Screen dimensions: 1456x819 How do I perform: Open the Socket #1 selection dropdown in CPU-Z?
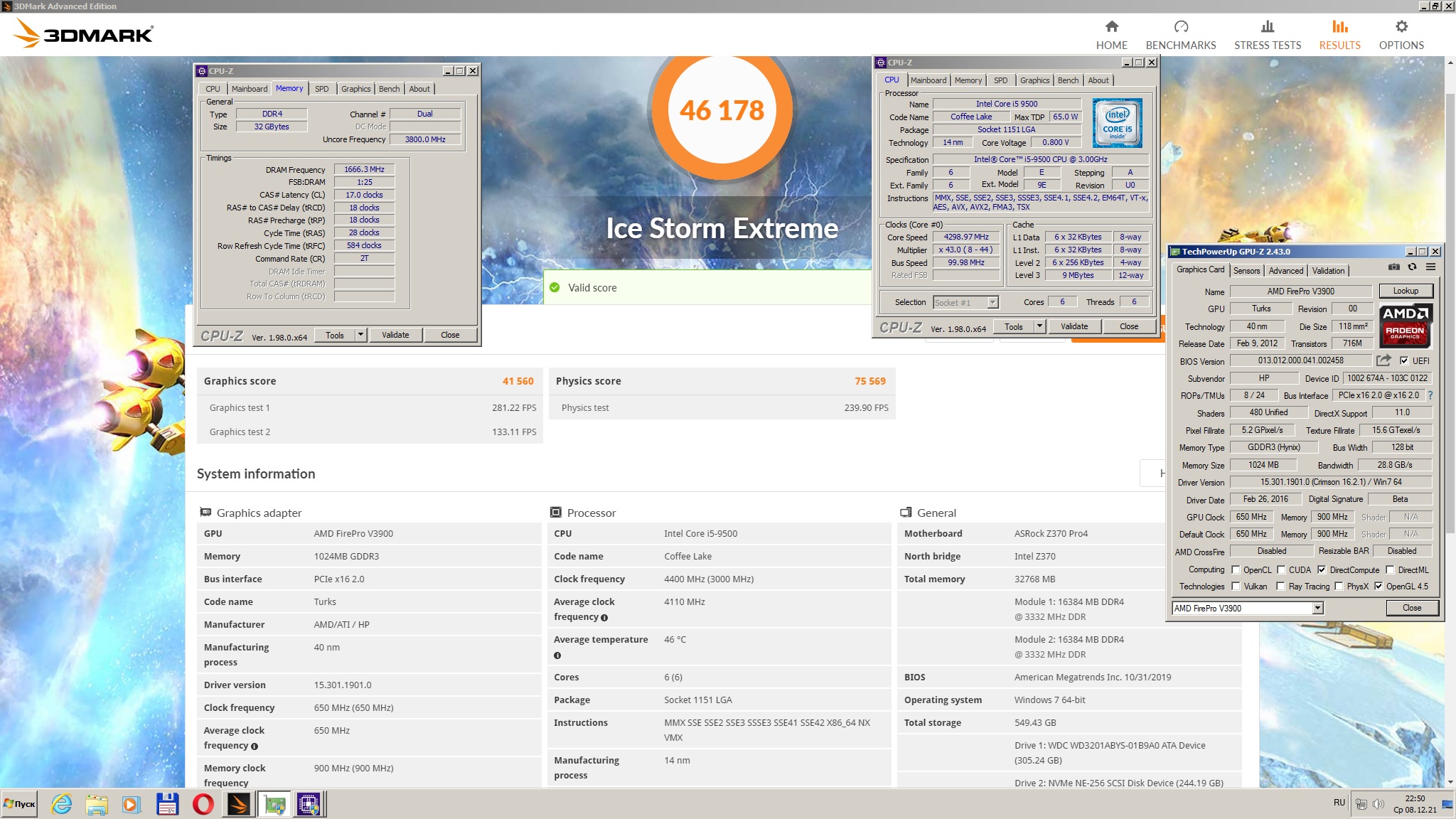click(x=993, y=302)
